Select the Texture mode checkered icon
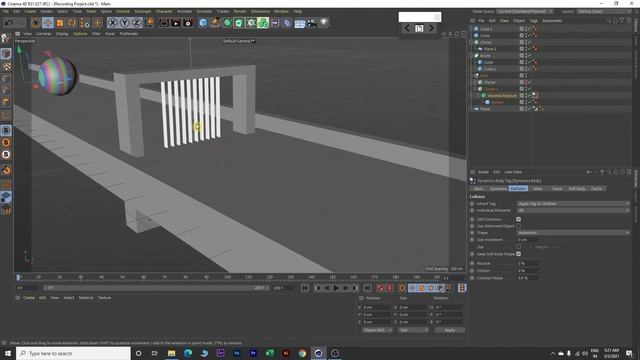Screen dimensions: 640x360 (6, 66)
